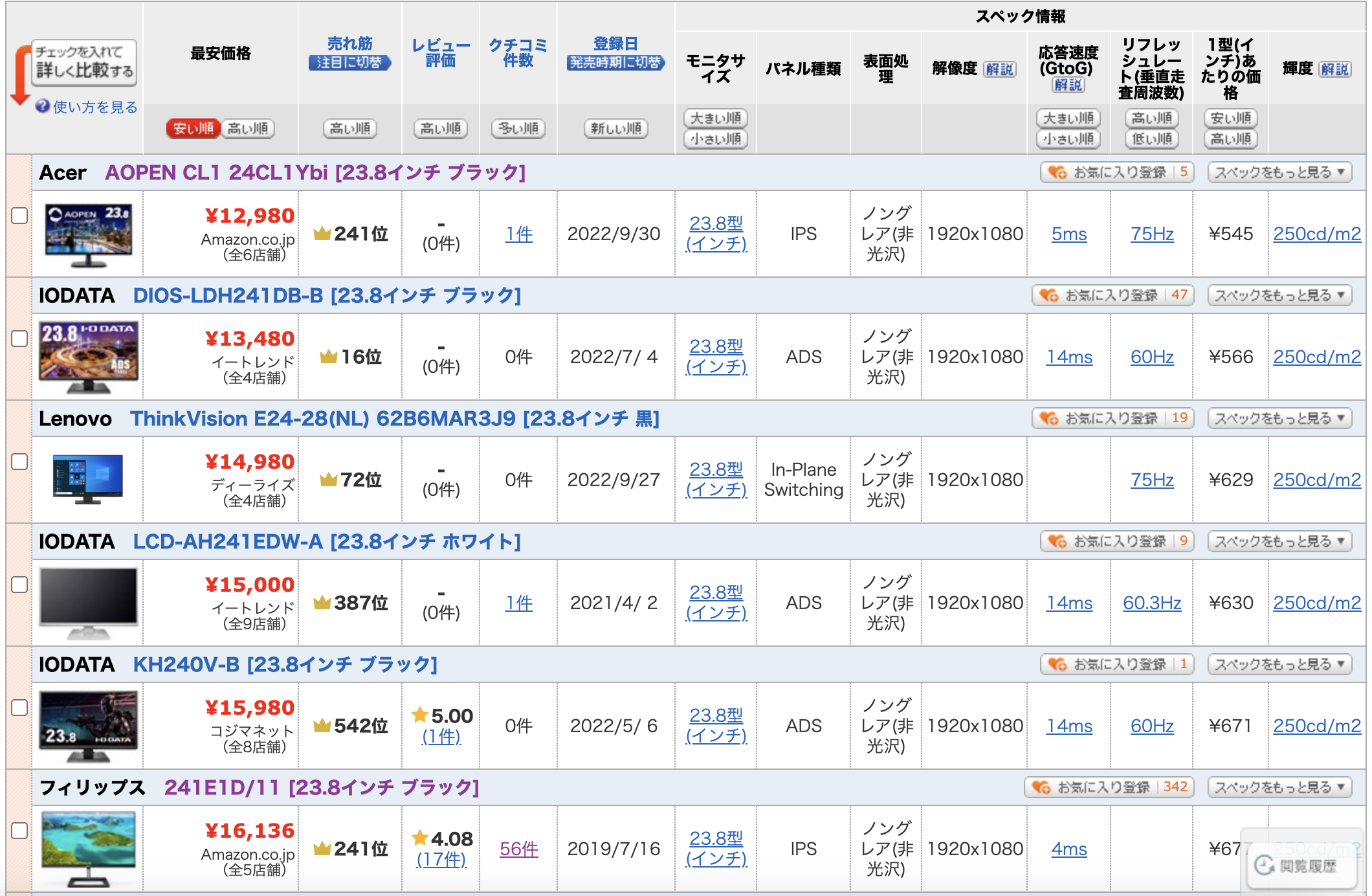Click 60.3Hz refresh rate link

[1152, 603]
